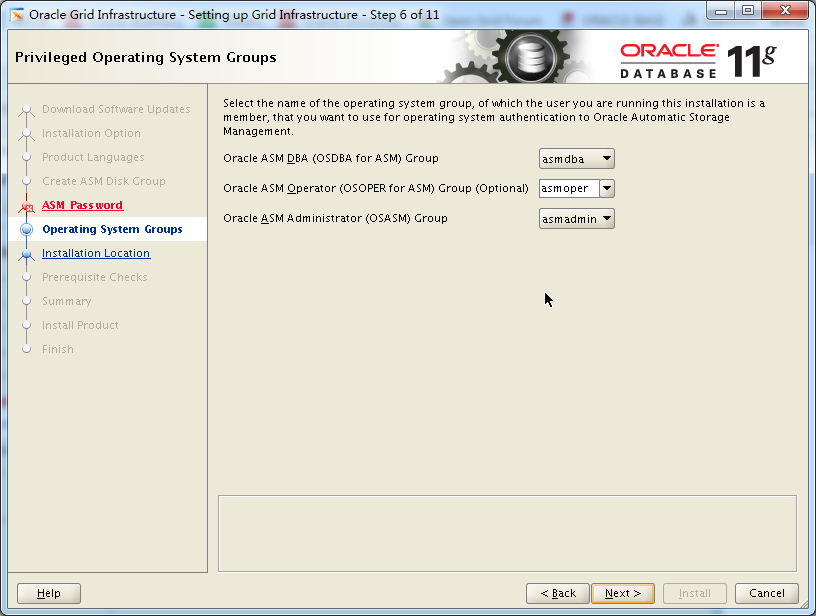
Task: Click the ASM Password error step icon
Action: [27, 207]
